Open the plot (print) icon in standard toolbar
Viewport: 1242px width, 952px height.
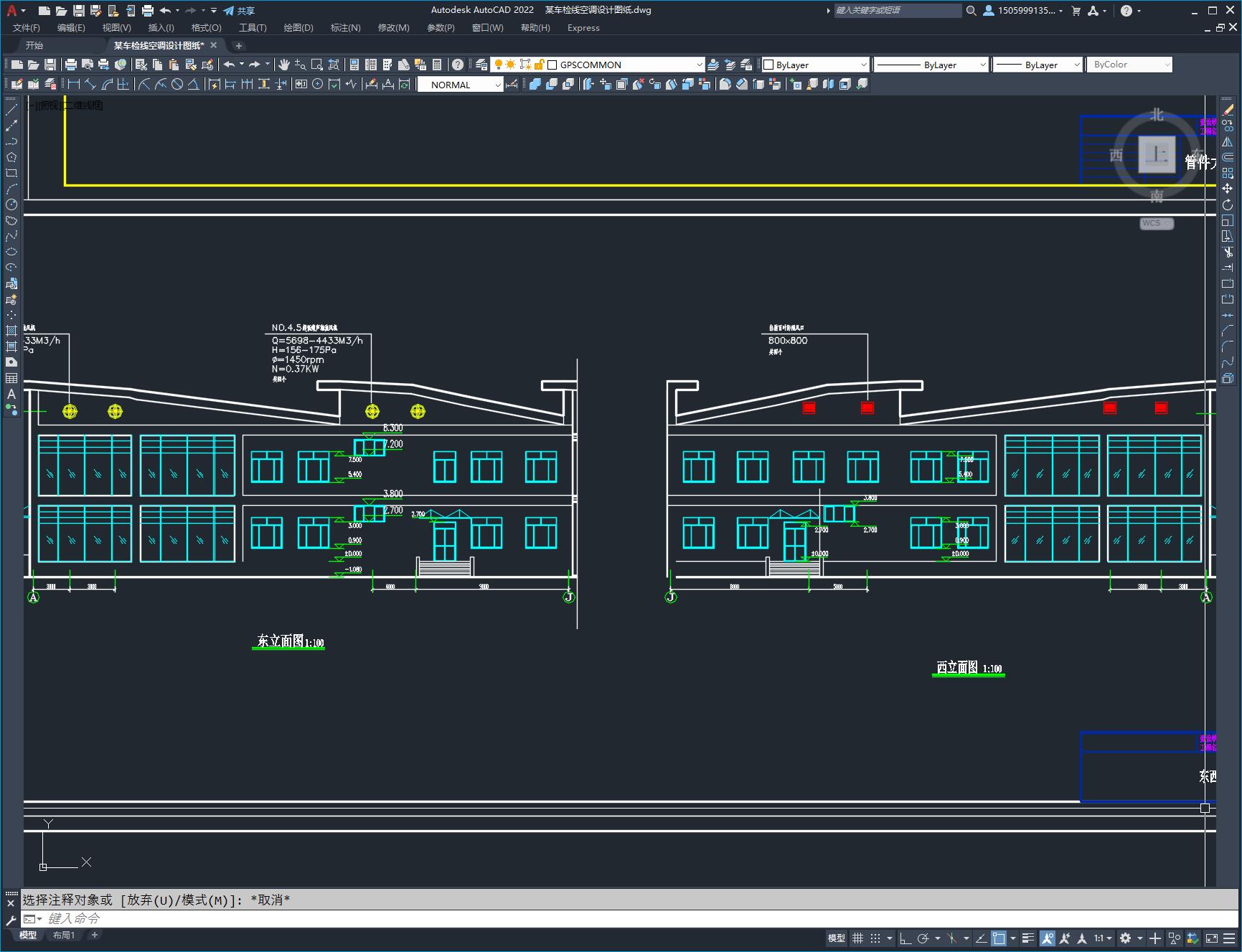pyautogui.click(x=71, y=65)
